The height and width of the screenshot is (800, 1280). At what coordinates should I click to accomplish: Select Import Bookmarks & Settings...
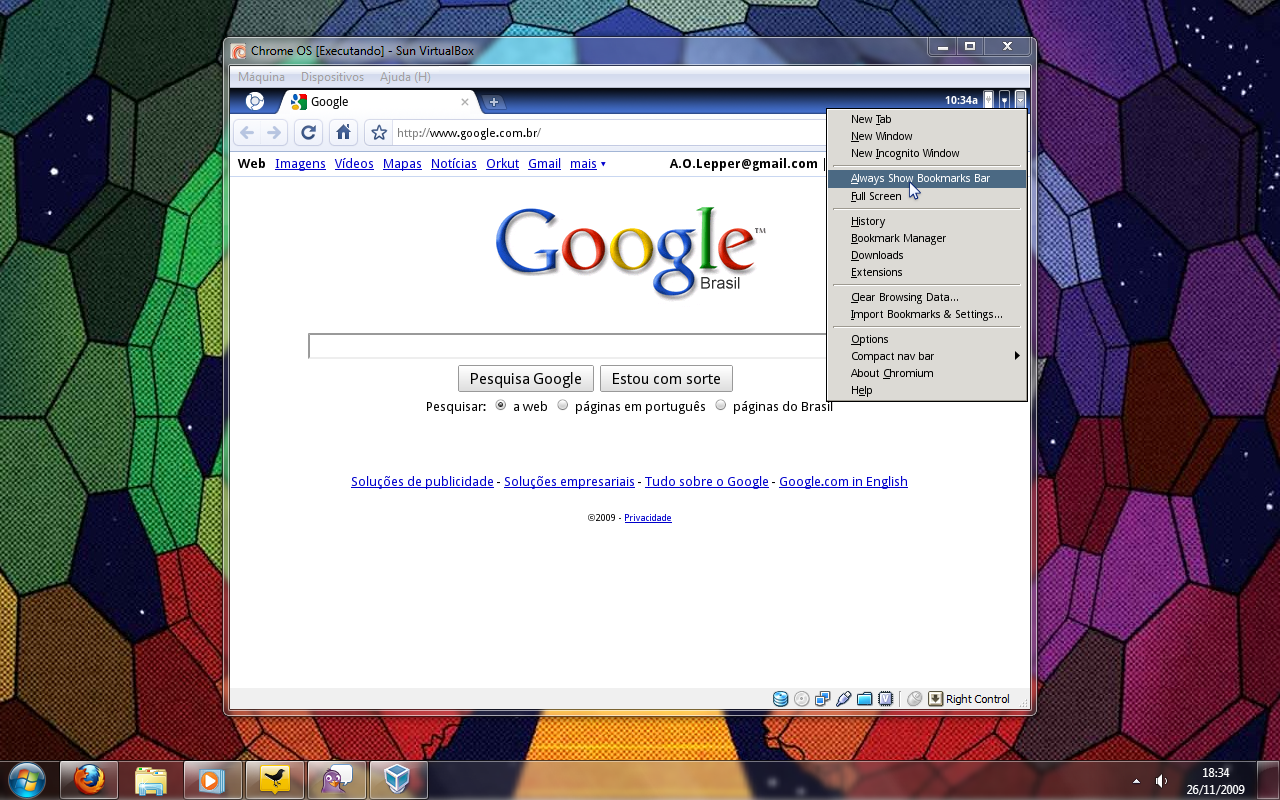click(927, 314)
